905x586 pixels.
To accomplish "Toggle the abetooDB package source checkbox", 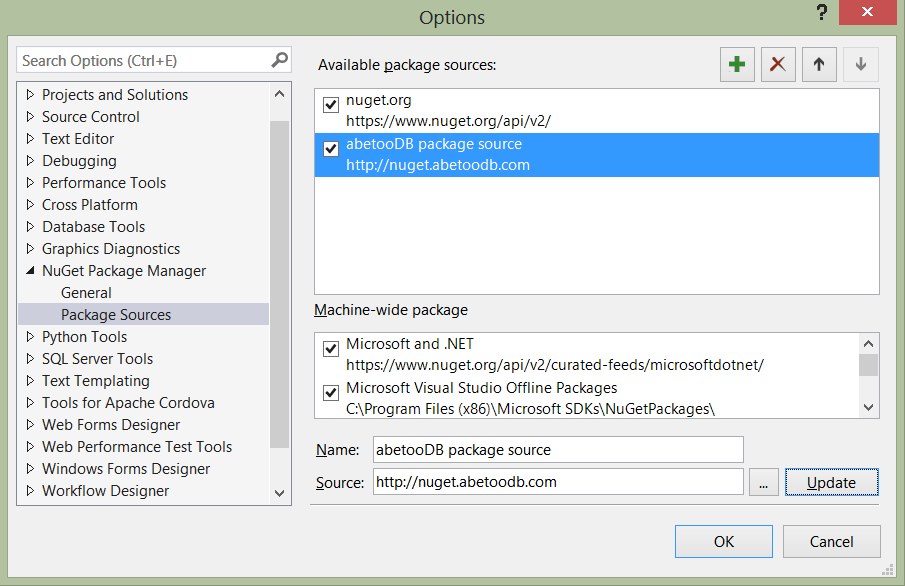I will tap(331, 149).
